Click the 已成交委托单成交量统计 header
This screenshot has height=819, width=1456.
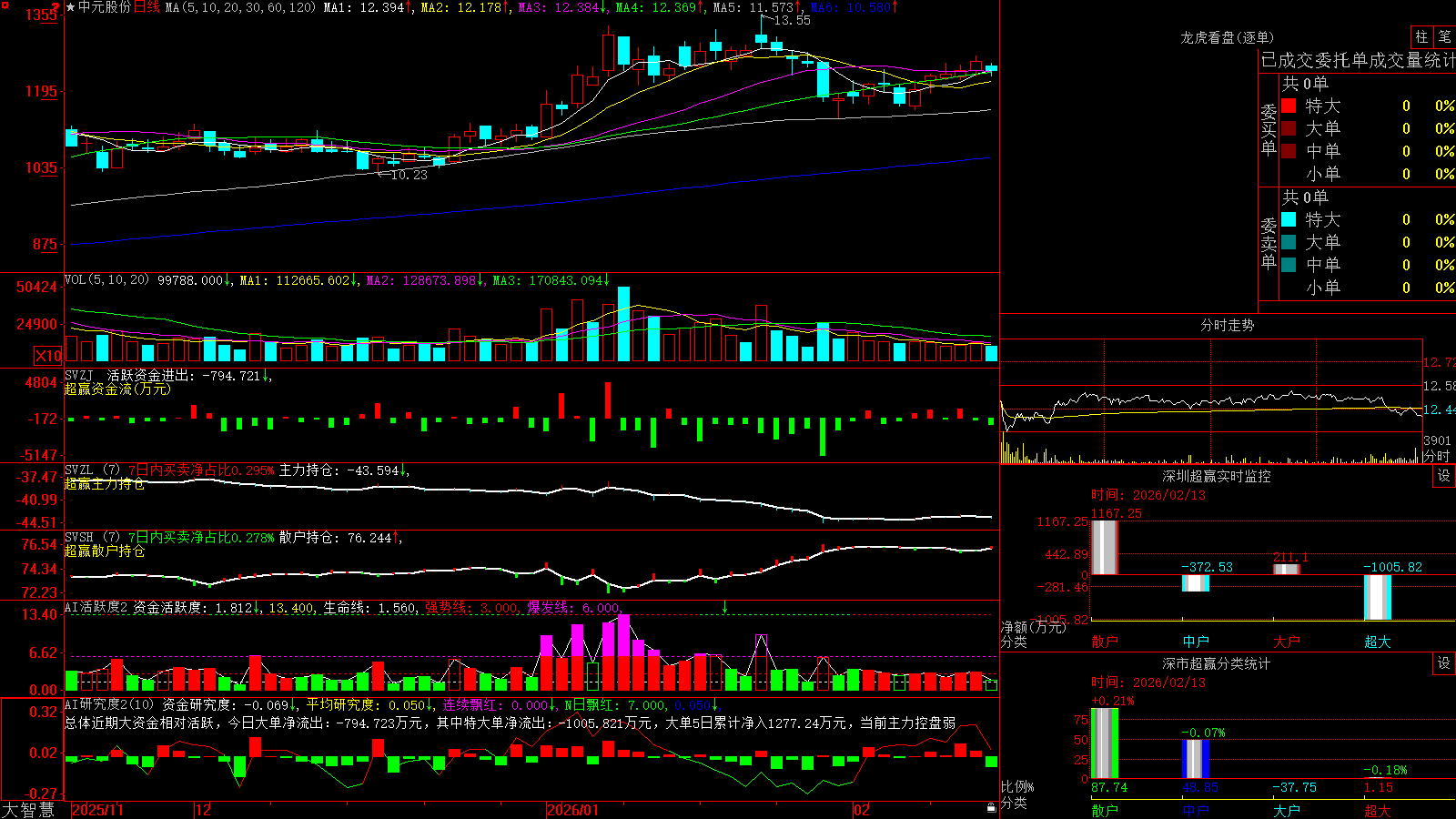(x=1358, y=60)
